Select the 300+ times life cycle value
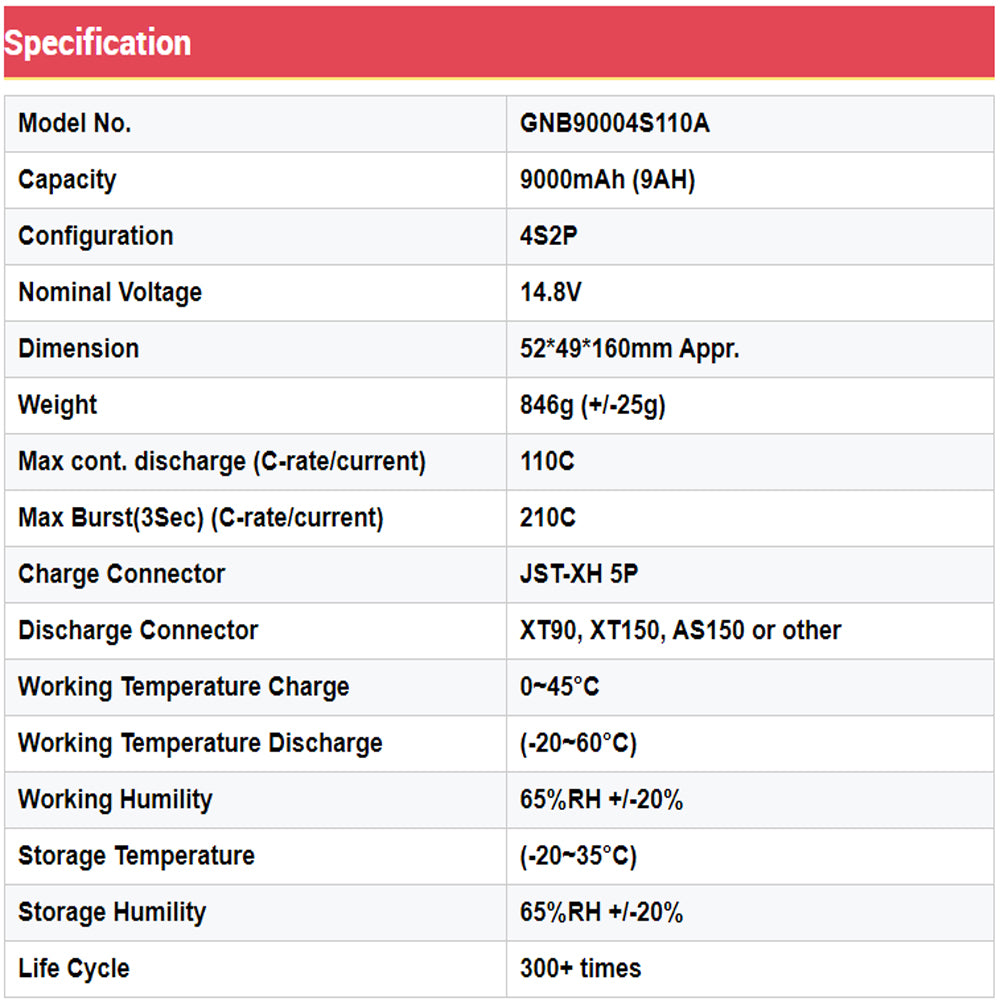1000x1000 pixels. [580, 968]
